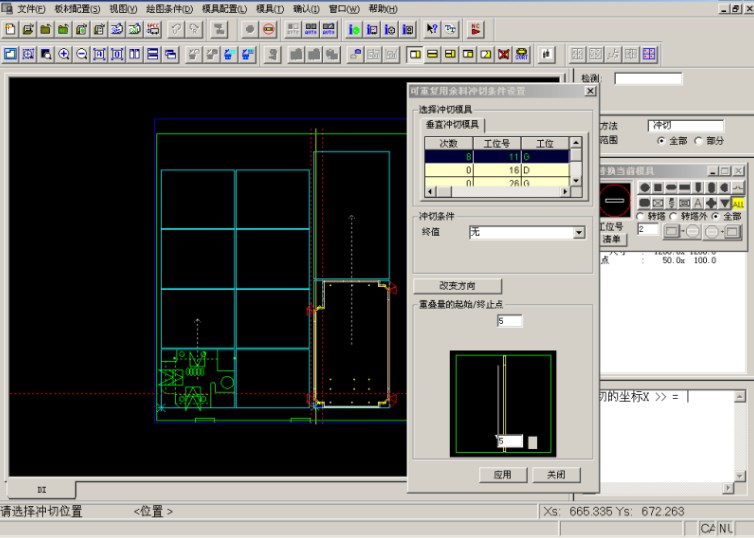Open the 终值 dropdown list
The image size is (754, 538).
578,233
